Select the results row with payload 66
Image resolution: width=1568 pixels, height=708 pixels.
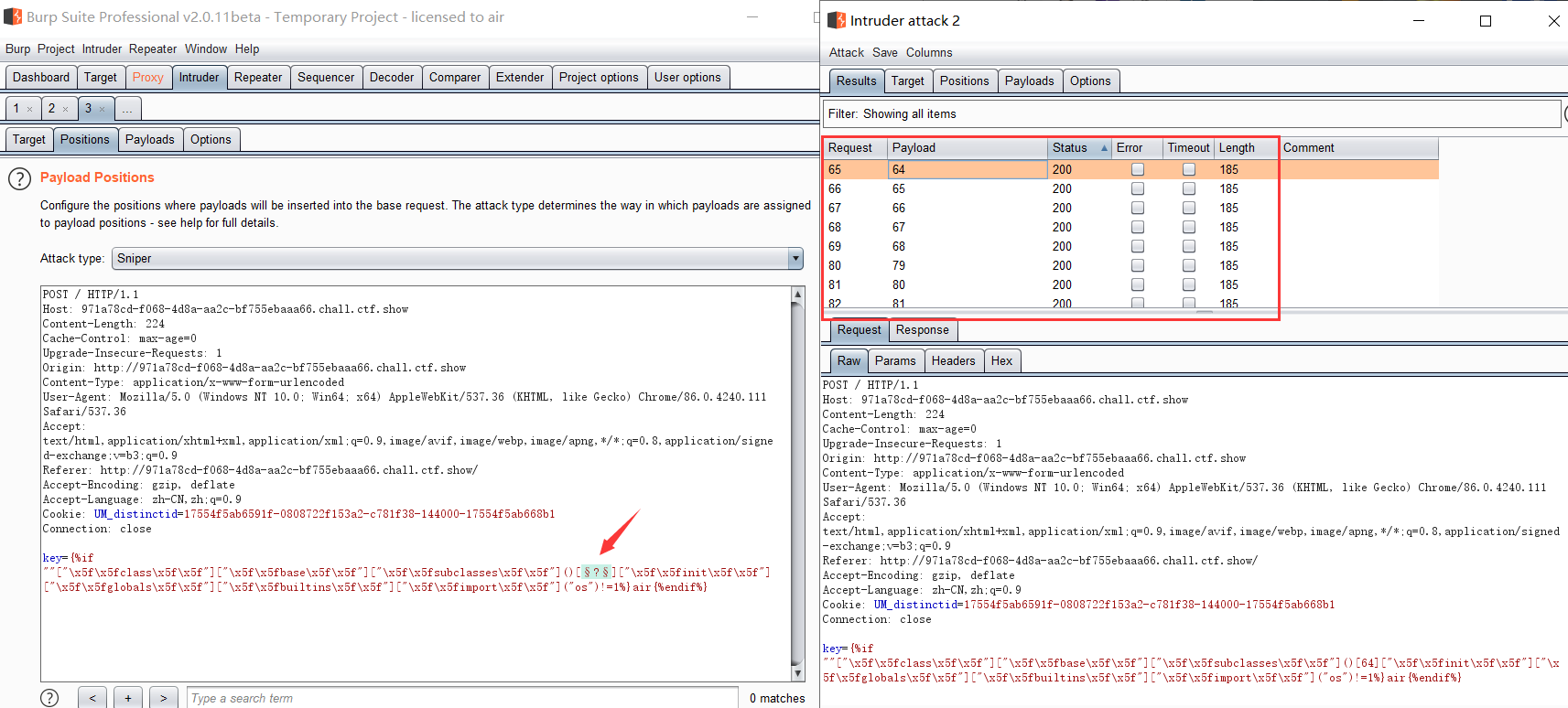tap(1130, 208)
